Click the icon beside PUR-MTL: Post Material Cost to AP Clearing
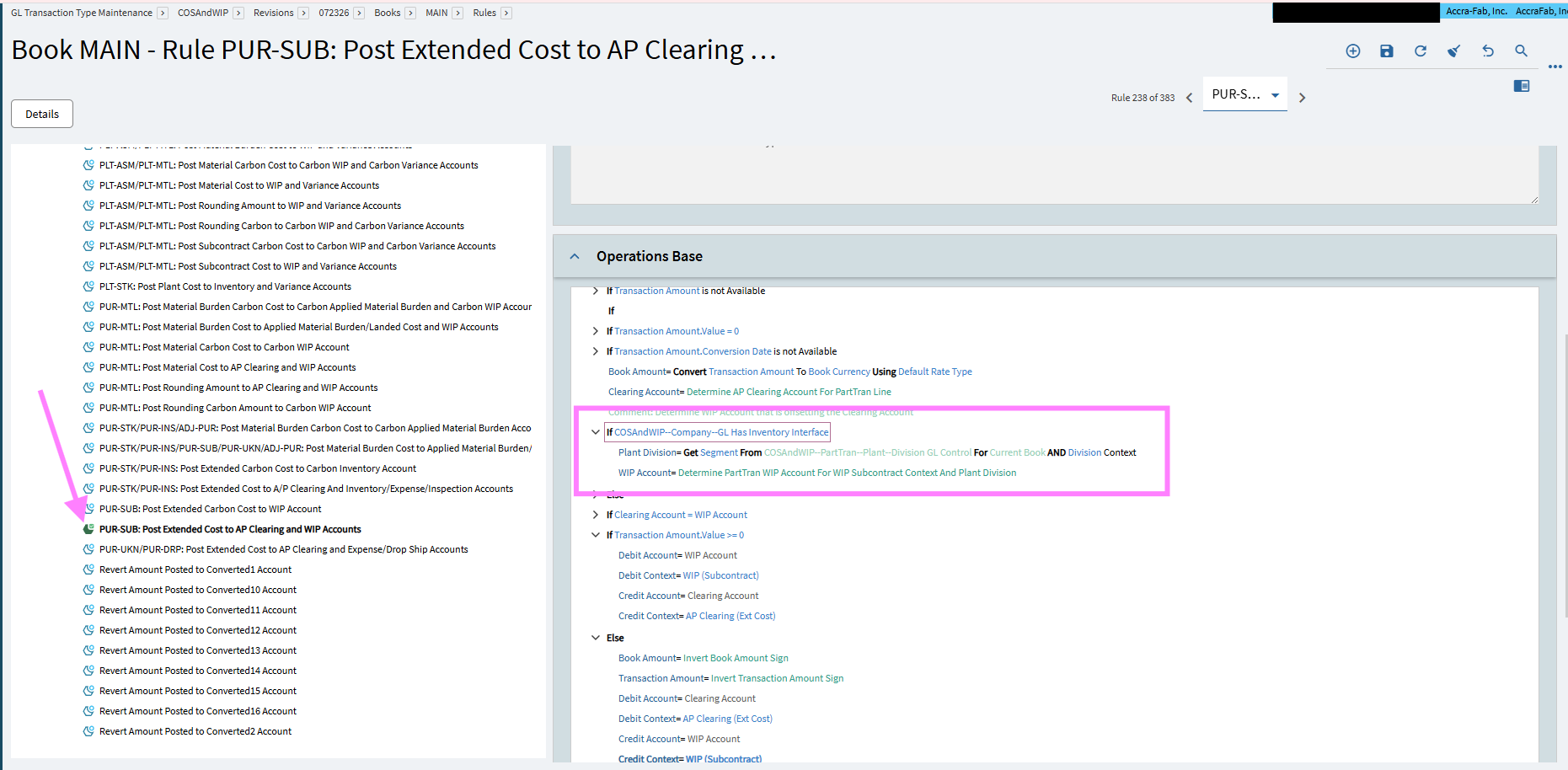This screenshot has width=1568, height=770. coord(88,367)
